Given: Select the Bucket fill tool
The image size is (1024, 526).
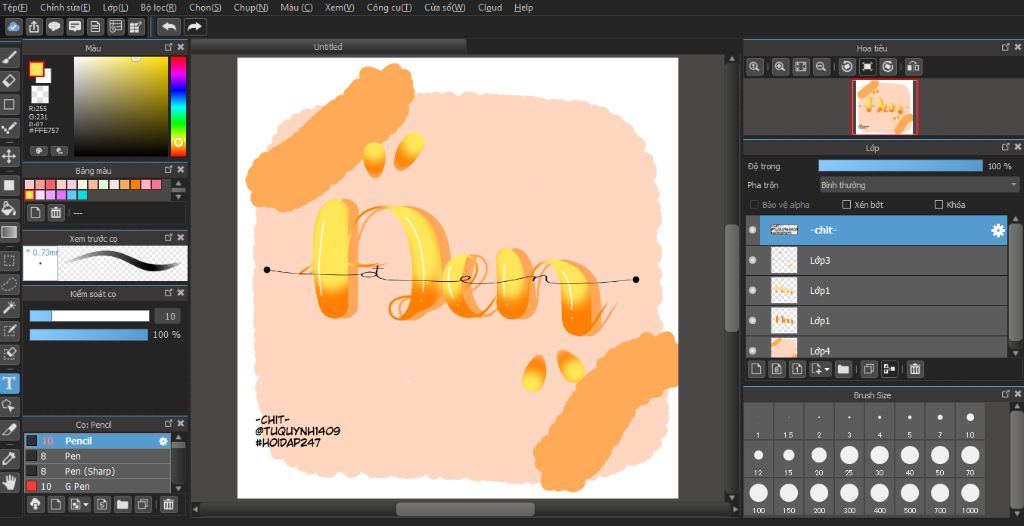Looking at the screenshot, I should click(9, 208).
